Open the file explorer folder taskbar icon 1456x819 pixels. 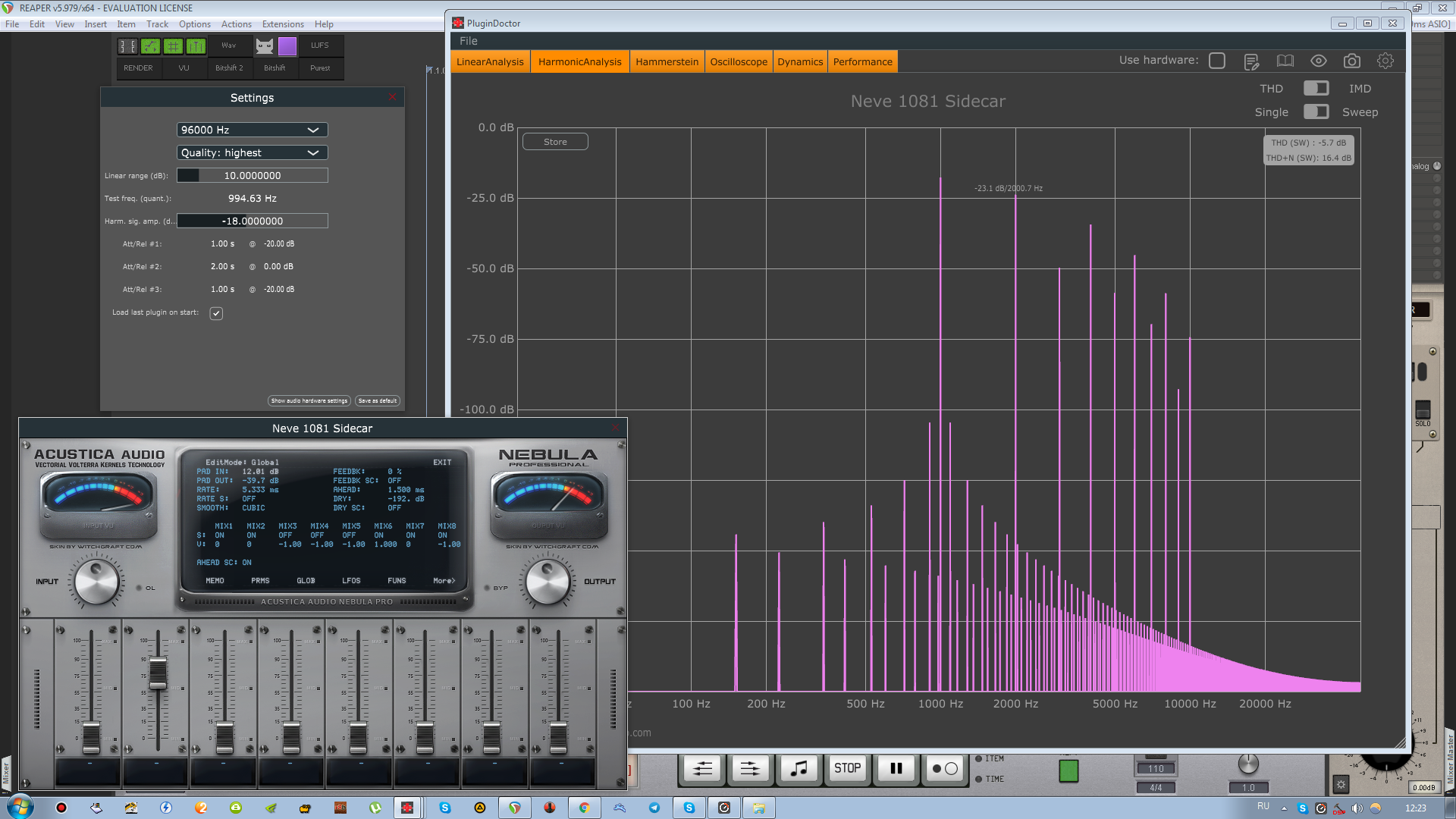click(x=758, y=808)
